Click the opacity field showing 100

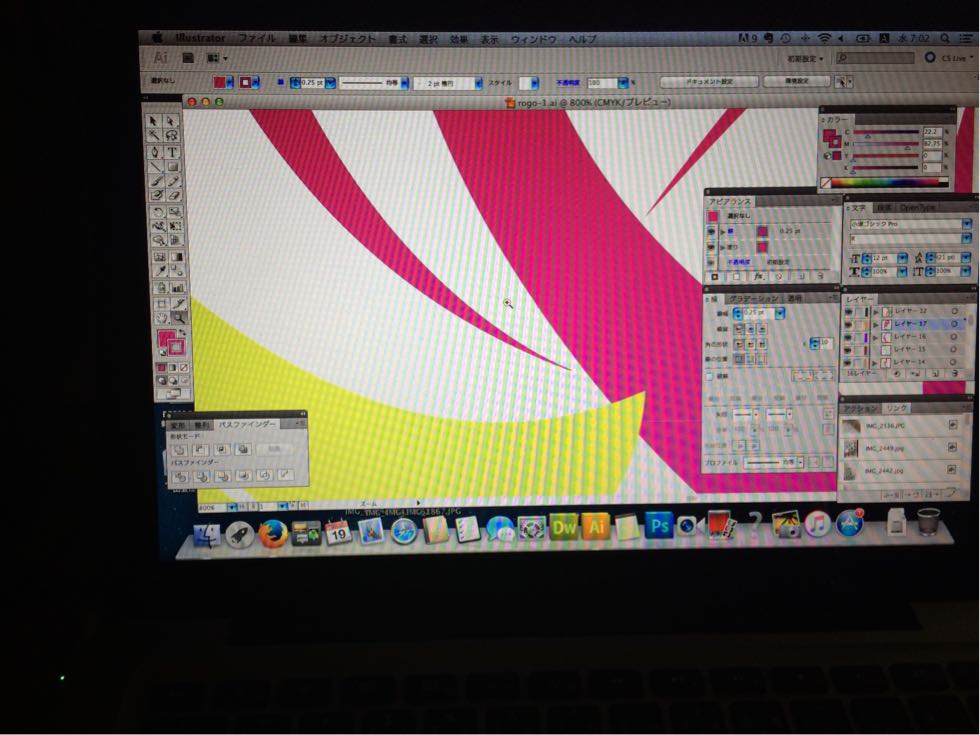(601, 82)
